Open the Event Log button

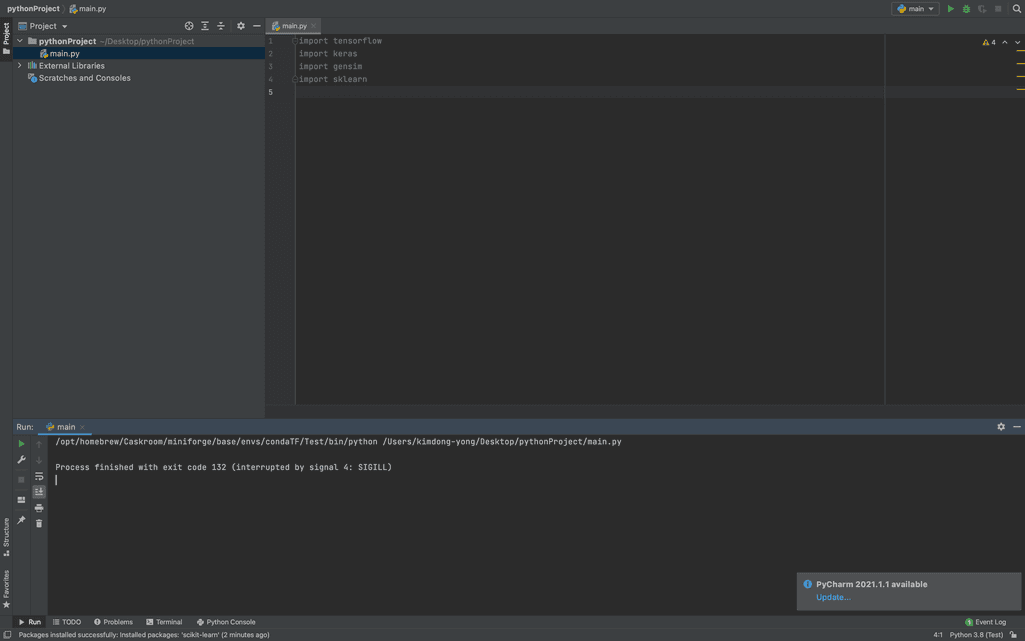(x=986, y=622)
